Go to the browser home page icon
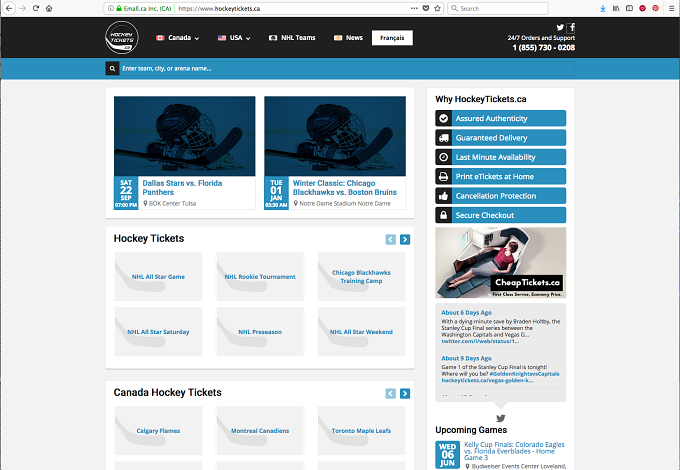Viewport: 680px width, 470px height. click(49, 8)
